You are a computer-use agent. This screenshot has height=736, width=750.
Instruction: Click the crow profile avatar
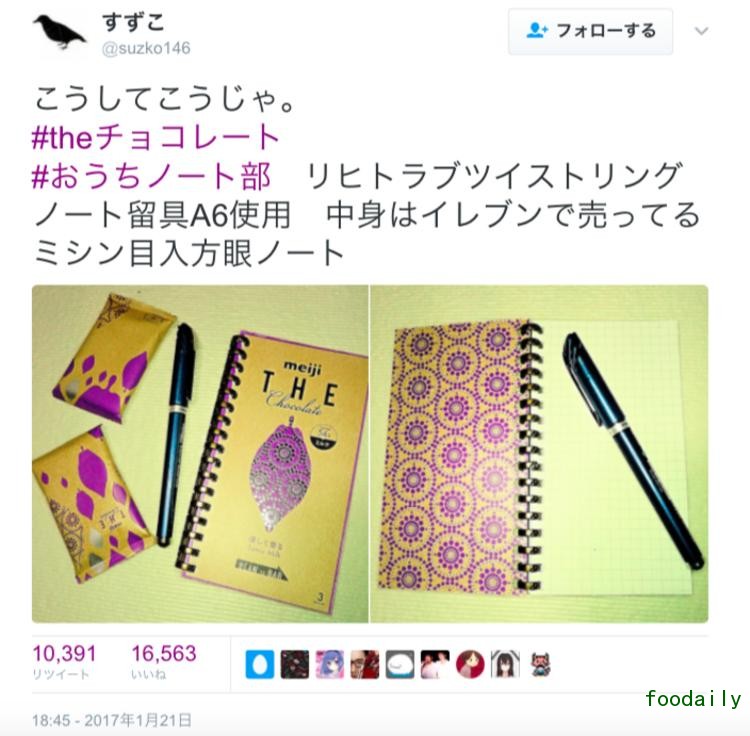pyautogui.click(x=59, y=33)
